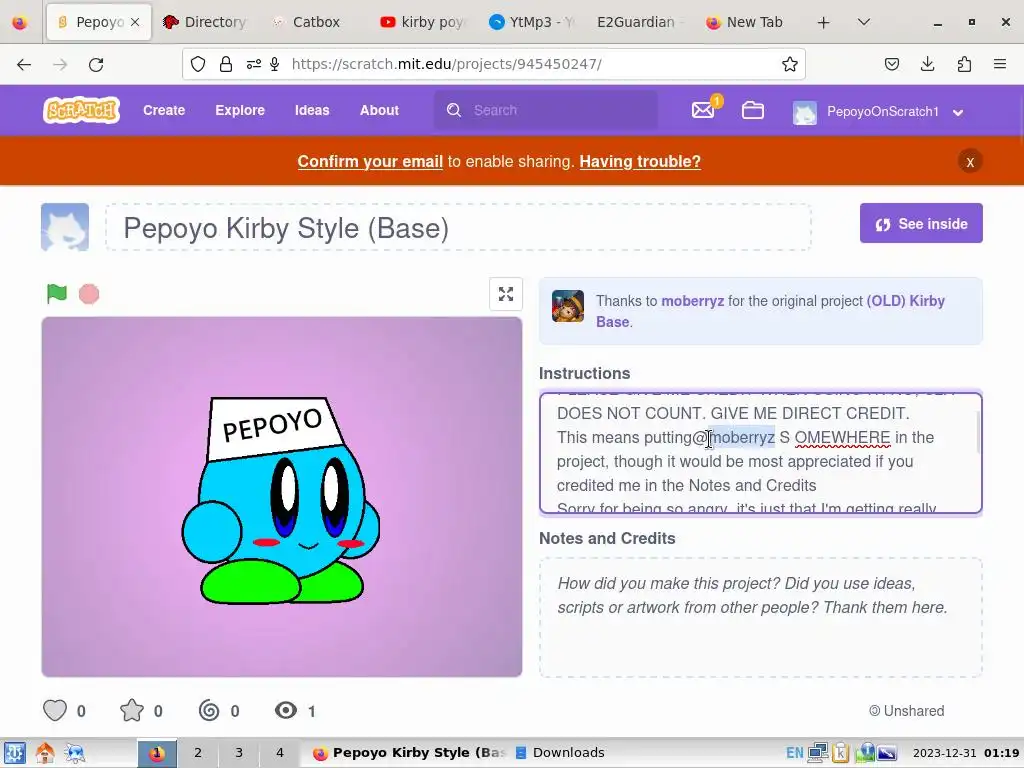This screenshot has width=1024, height=768.
Task: Switch to workspace 4 in pager
Action: click(280, 752)
